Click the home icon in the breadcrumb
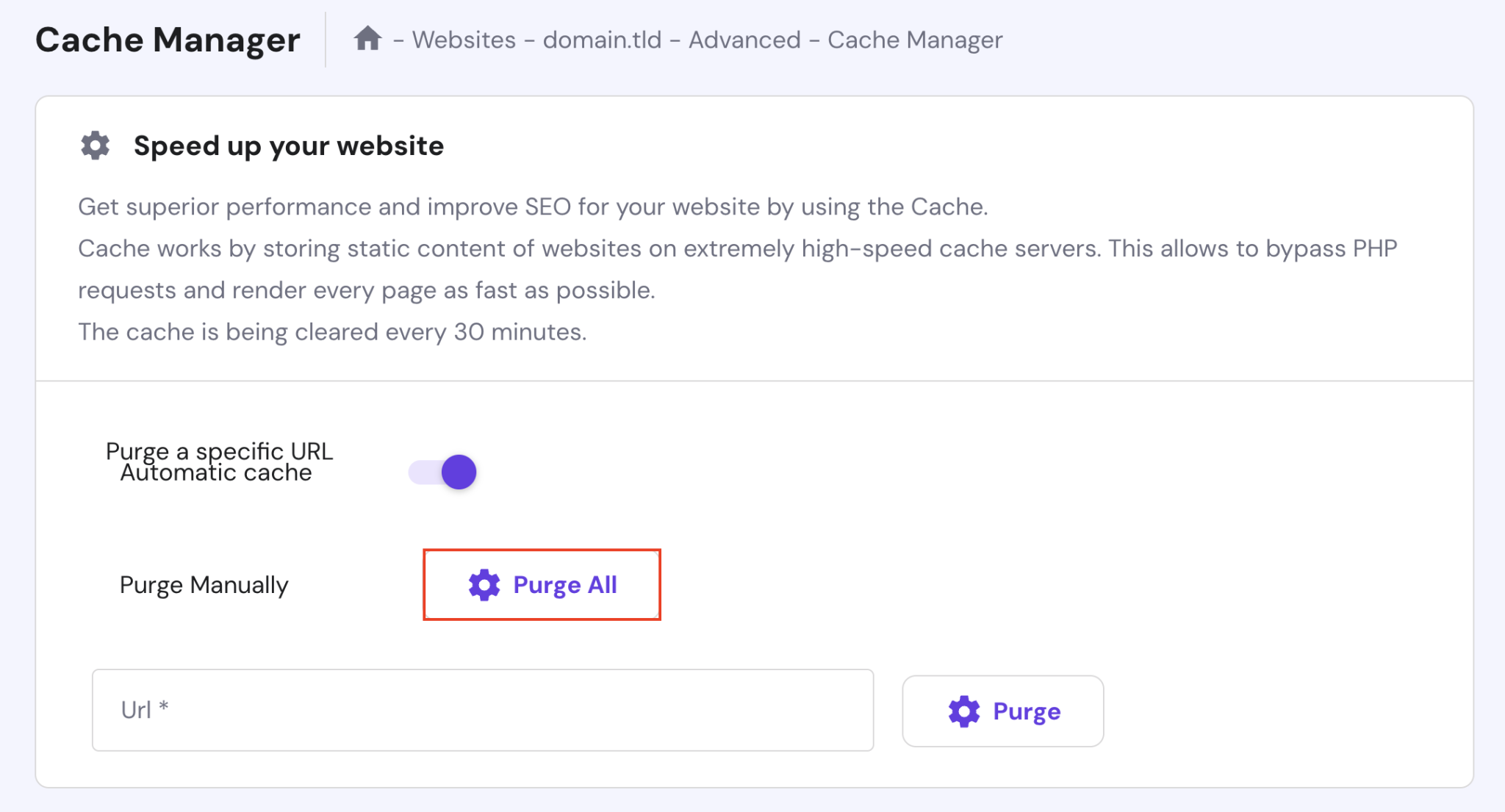 367,39
